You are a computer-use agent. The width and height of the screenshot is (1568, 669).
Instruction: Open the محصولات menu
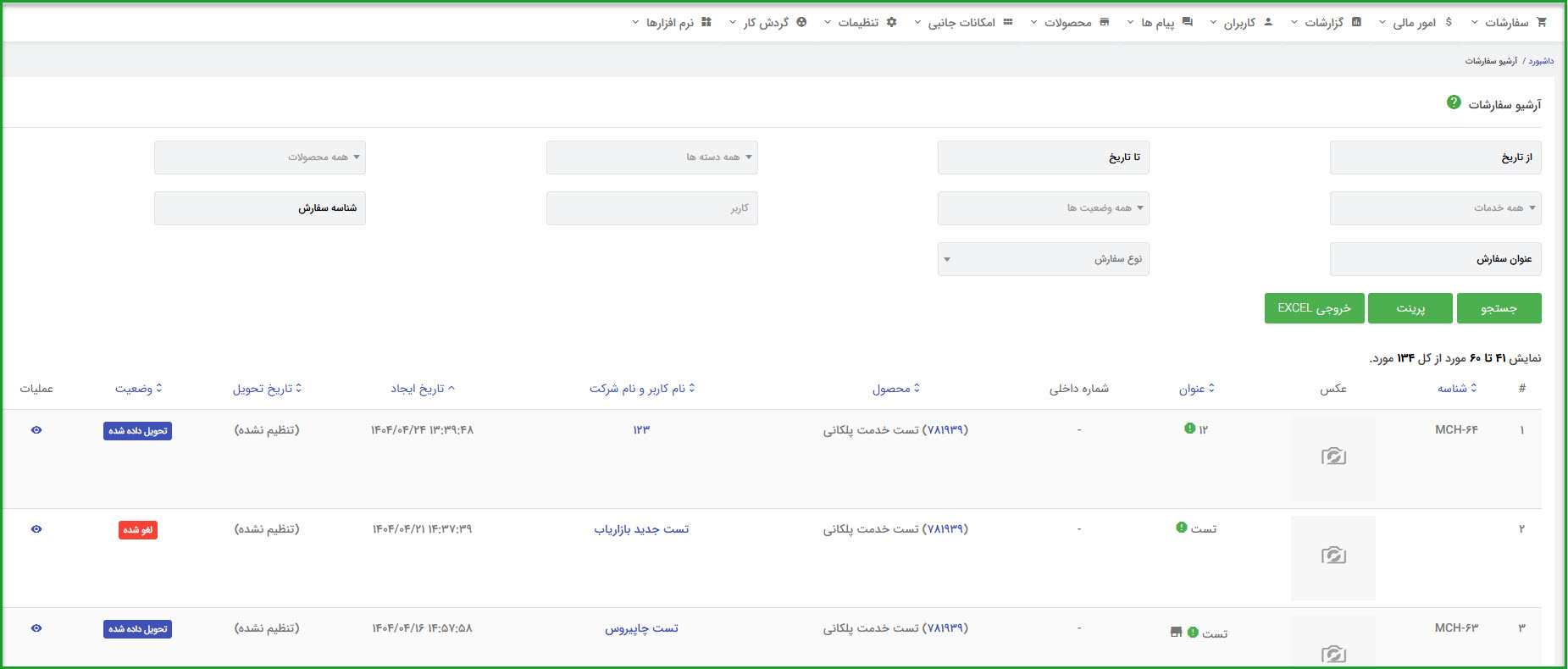tap(1068, 22)
